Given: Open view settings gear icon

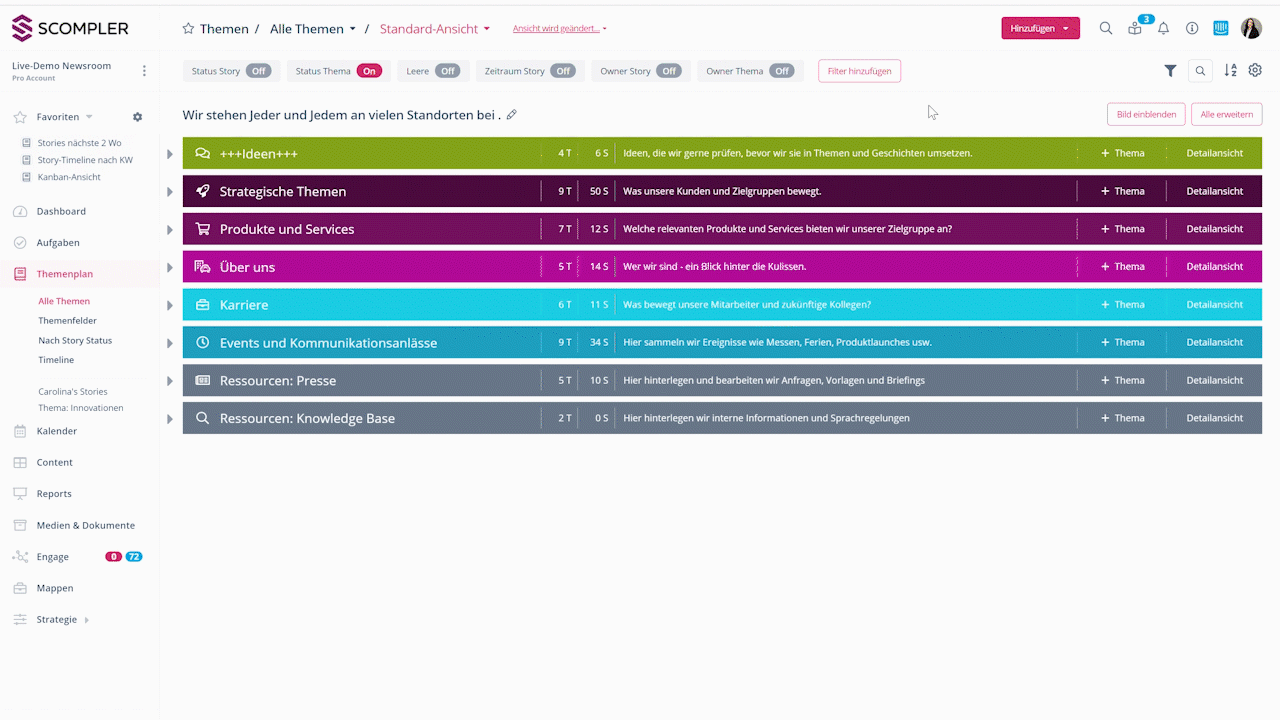Looking at the screenshot, I should [x=1255, y=71].
